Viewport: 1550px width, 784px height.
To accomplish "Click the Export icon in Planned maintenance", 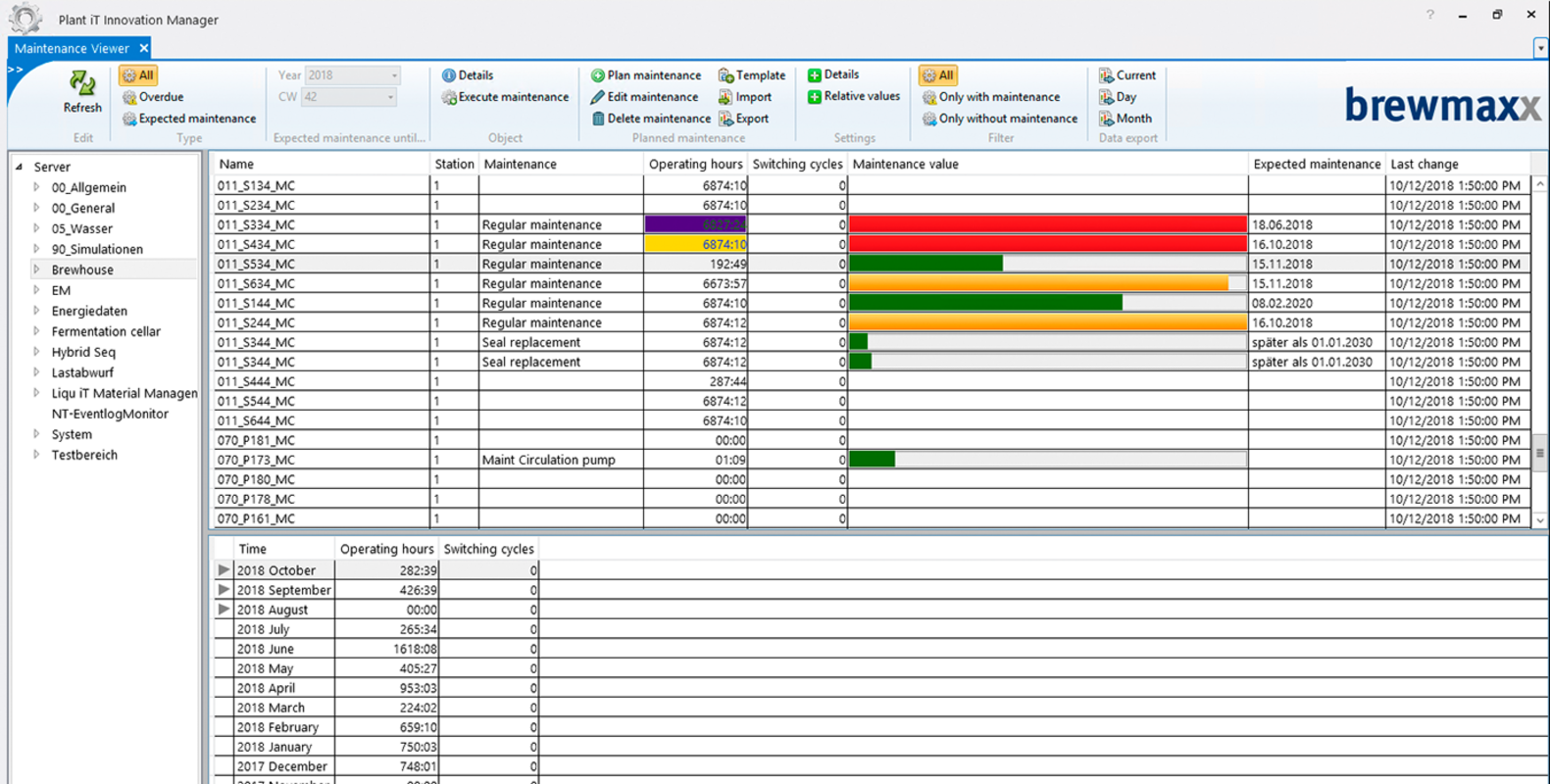I will click(725, 119).
